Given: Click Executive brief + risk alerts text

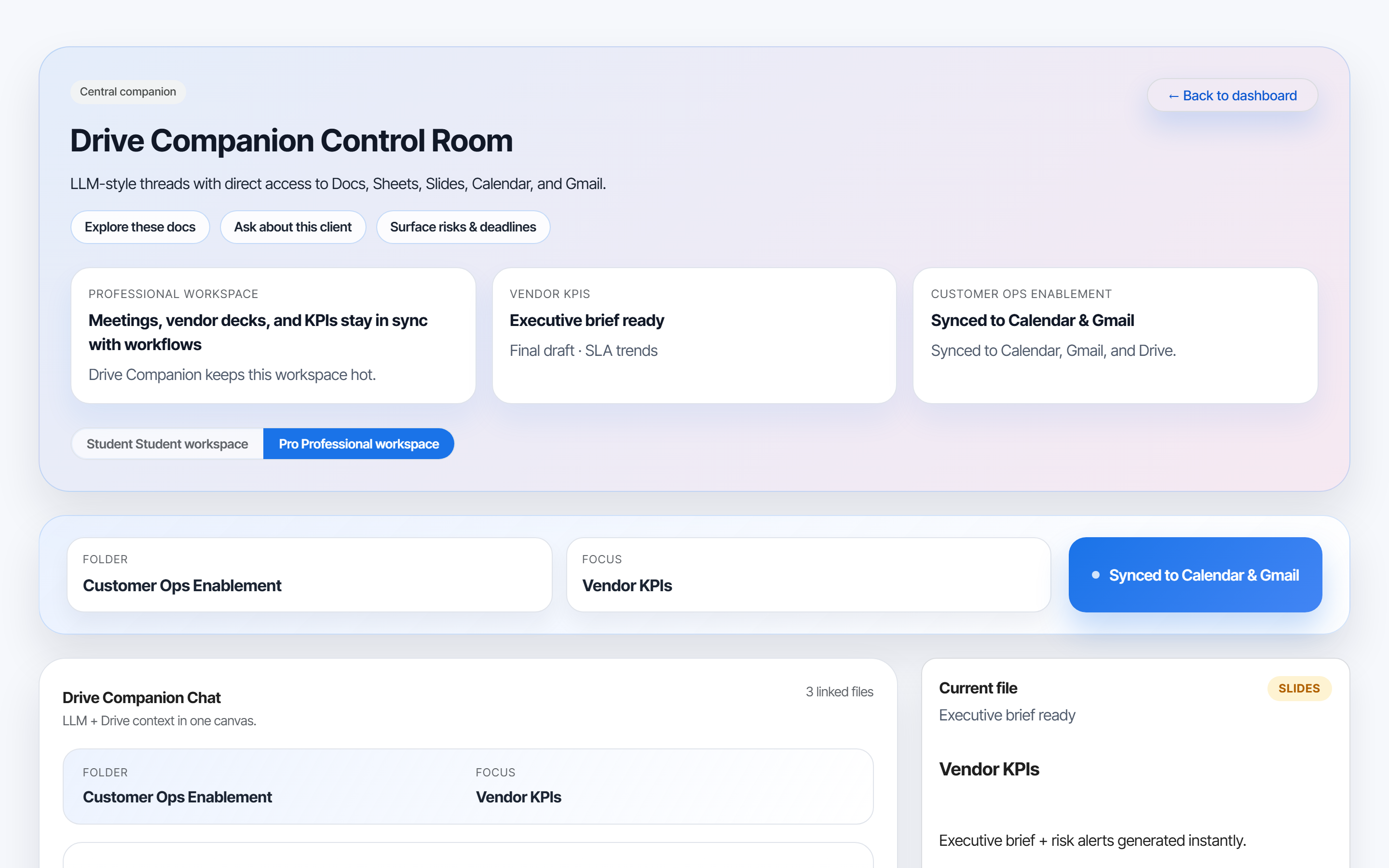Looking at the screenshot, I should click(1092, 841).
